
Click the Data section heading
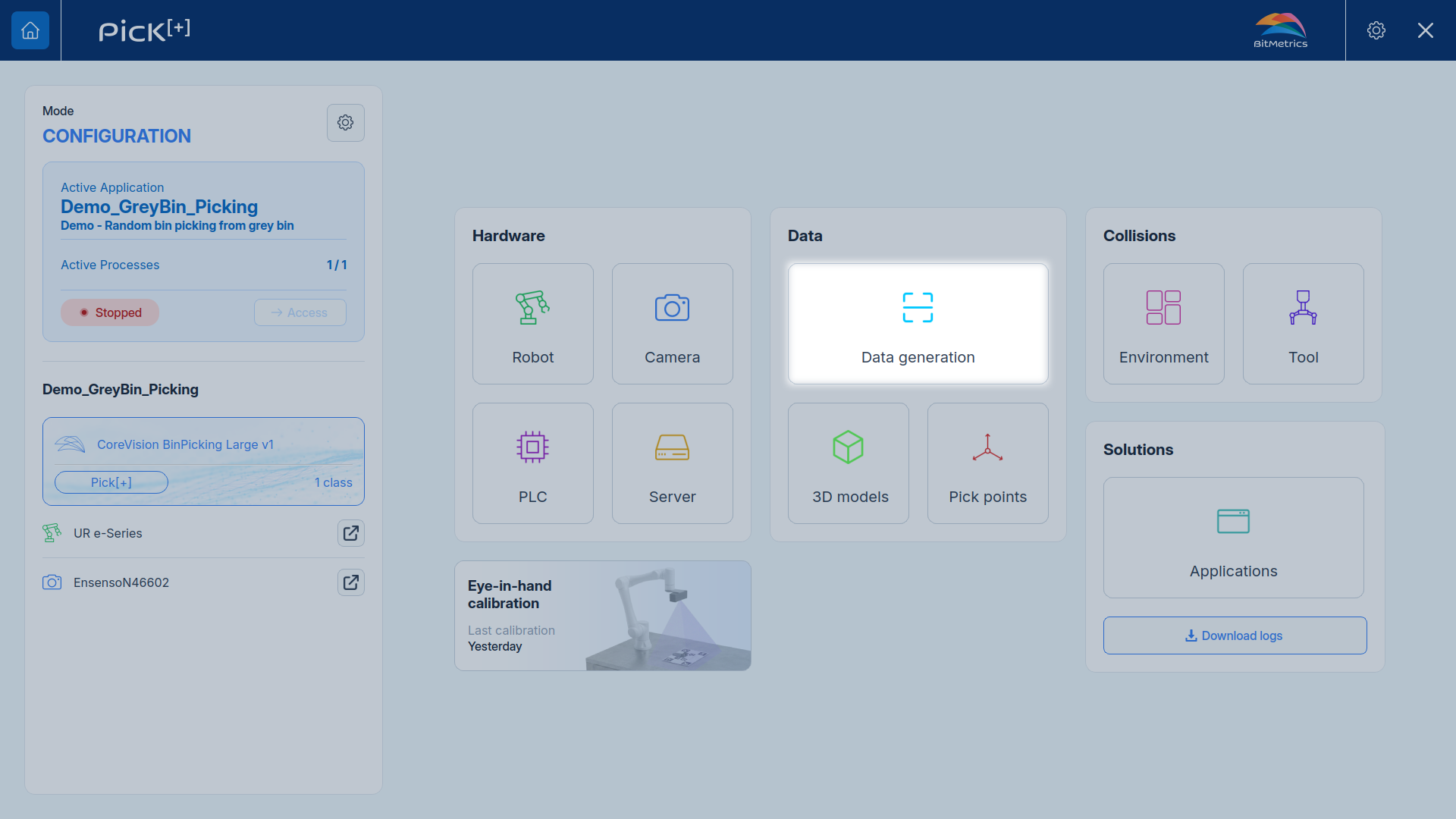click(805, 236)
